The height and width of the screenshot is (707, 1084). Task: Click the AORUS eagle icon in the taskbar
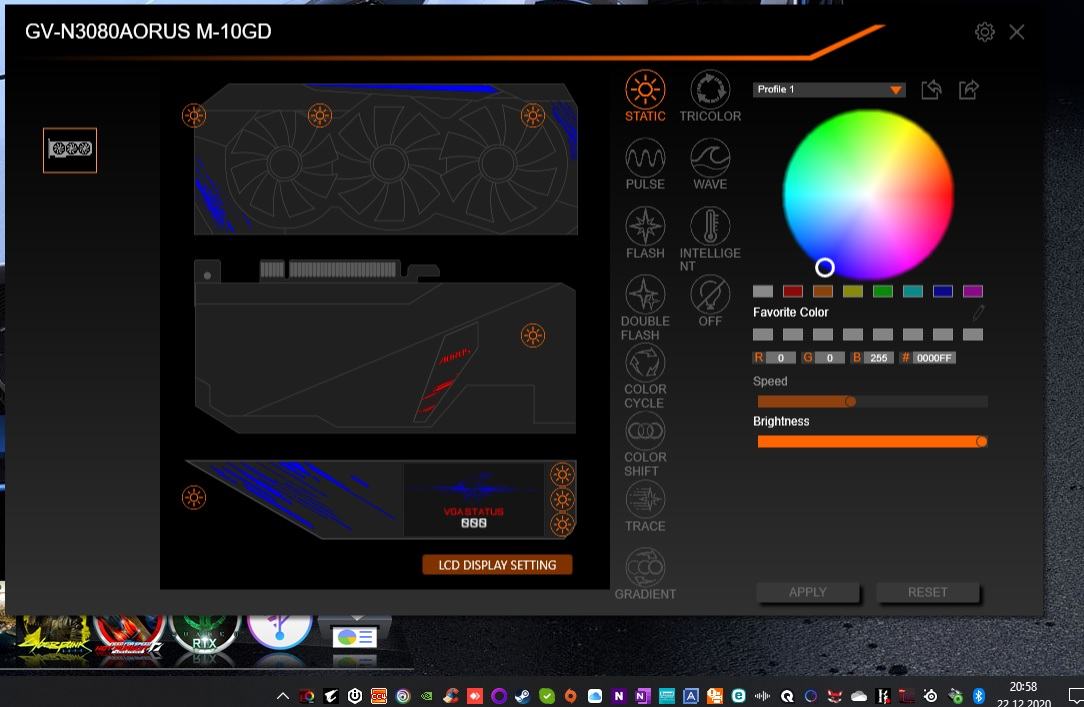[x=331, y=696]
